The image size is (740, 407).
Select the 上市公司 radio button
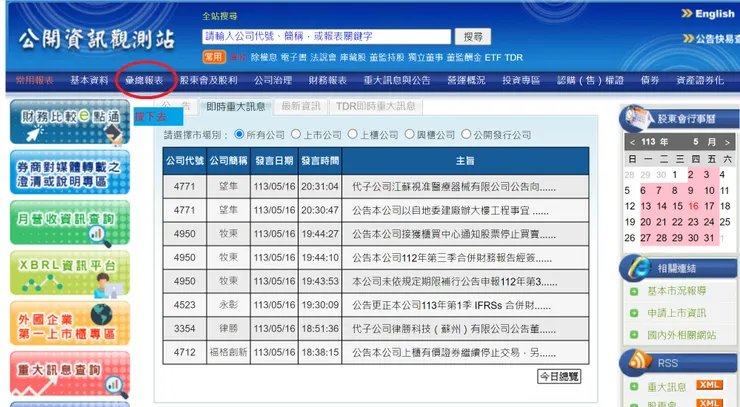click(x=296, y=135)
